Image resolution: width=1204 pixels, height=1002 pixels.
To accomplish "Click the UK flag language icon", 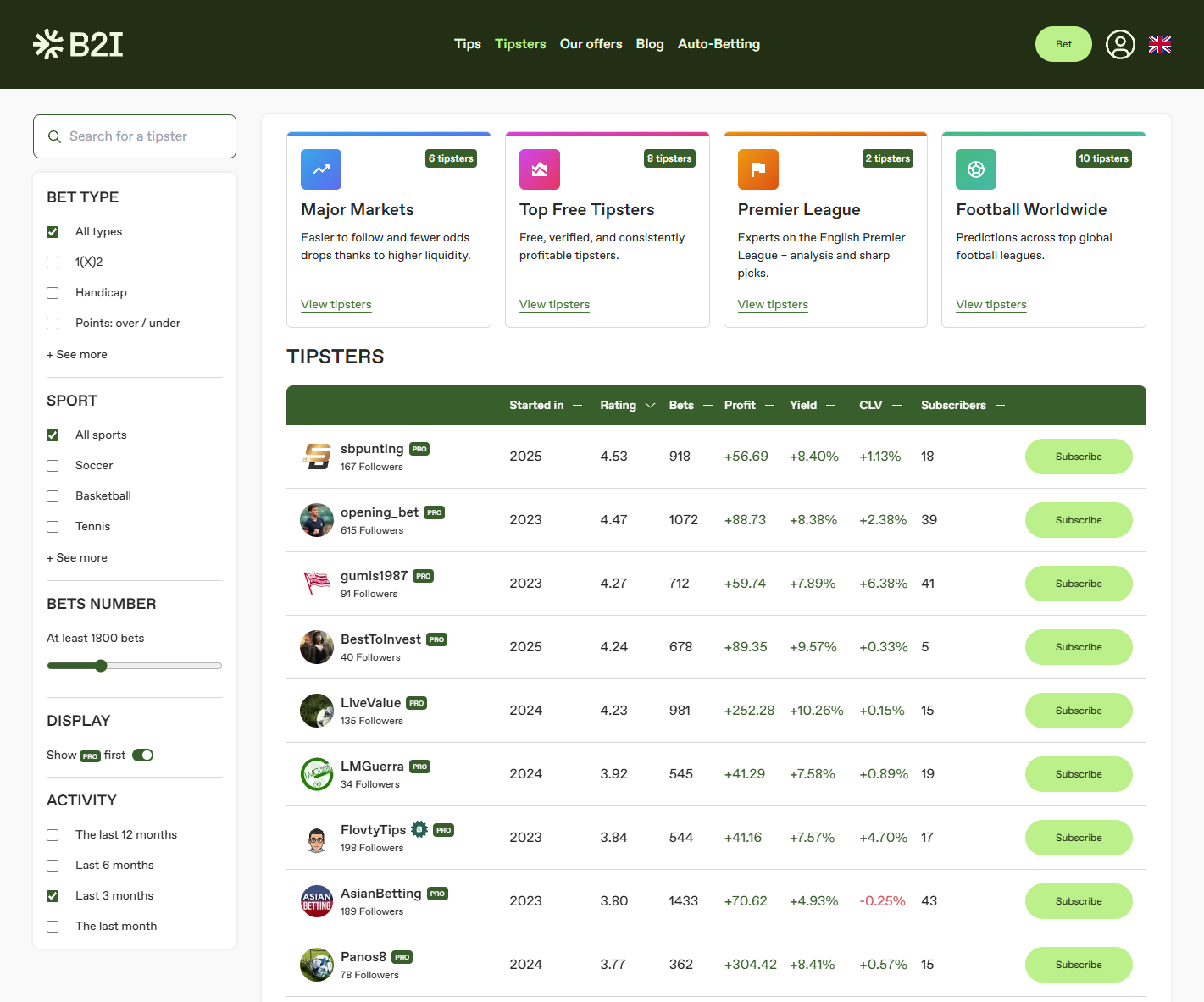I will 1159,44.
